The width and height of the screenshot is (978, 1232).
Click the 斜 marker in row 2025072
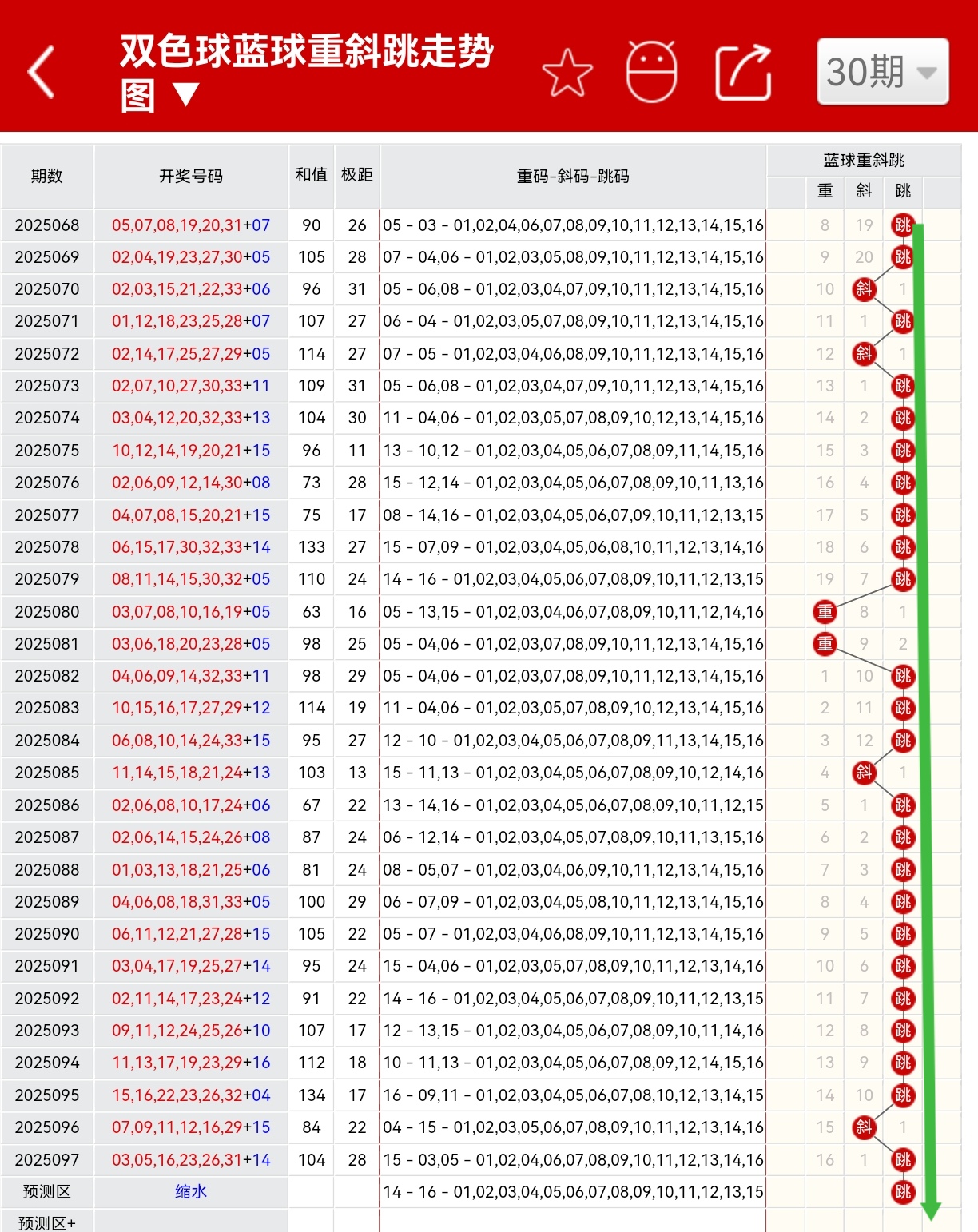(863, 354)
